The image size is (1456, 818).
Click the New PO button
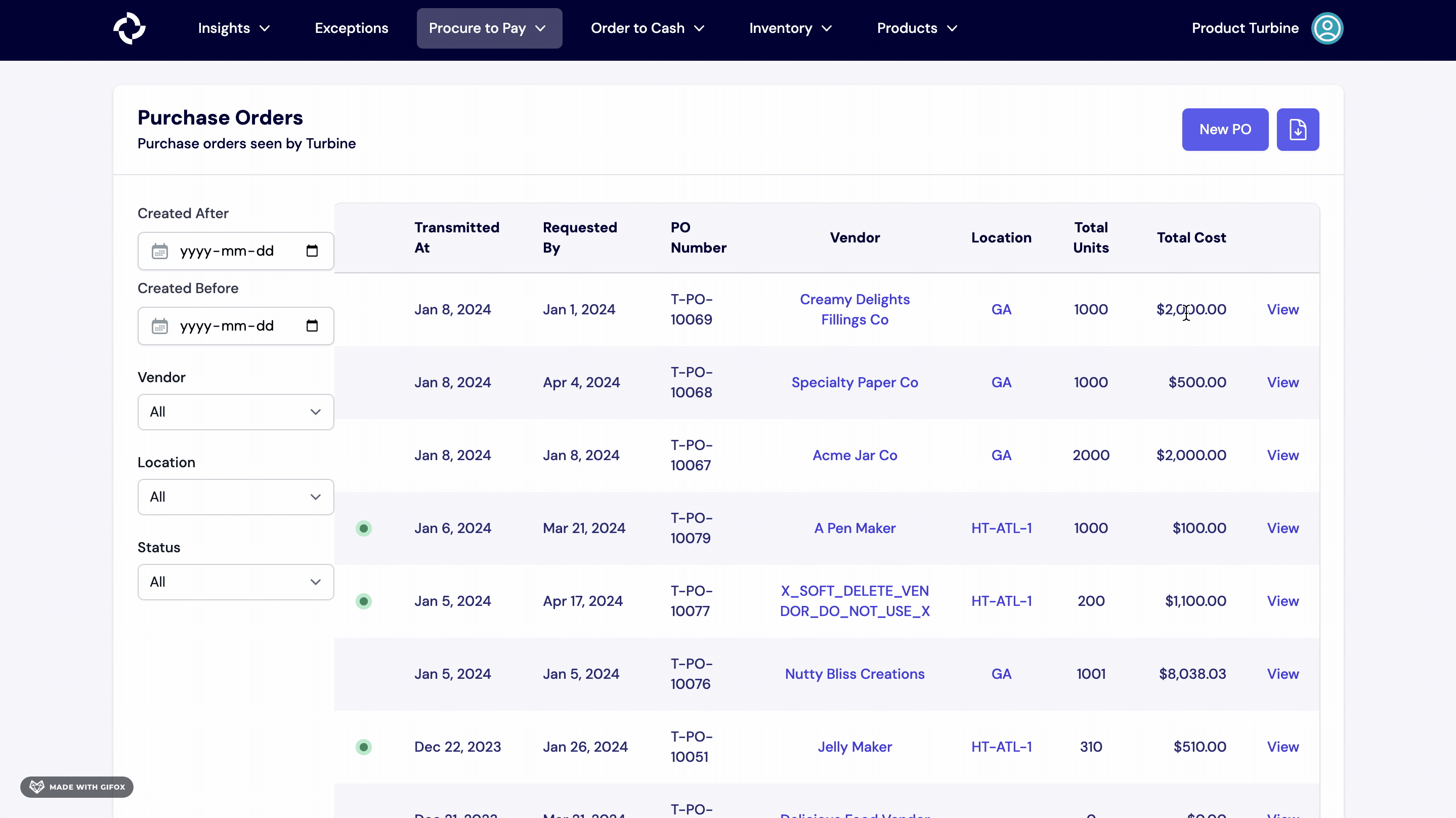(1225, 130)
